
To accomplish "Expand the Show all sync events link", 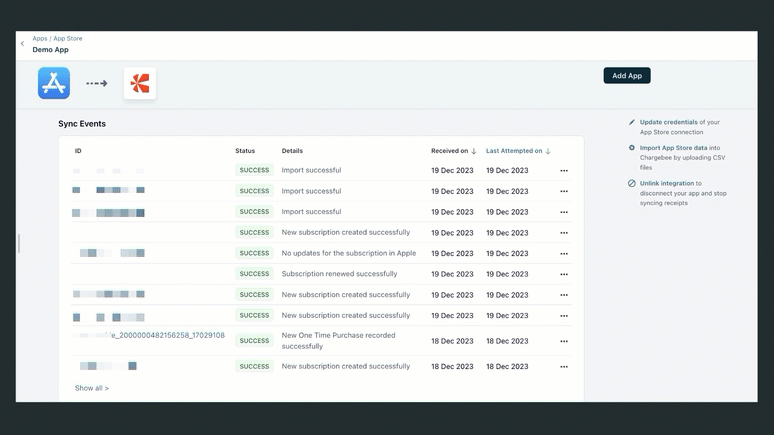I will pyautogui.click(x=92, y=388).
